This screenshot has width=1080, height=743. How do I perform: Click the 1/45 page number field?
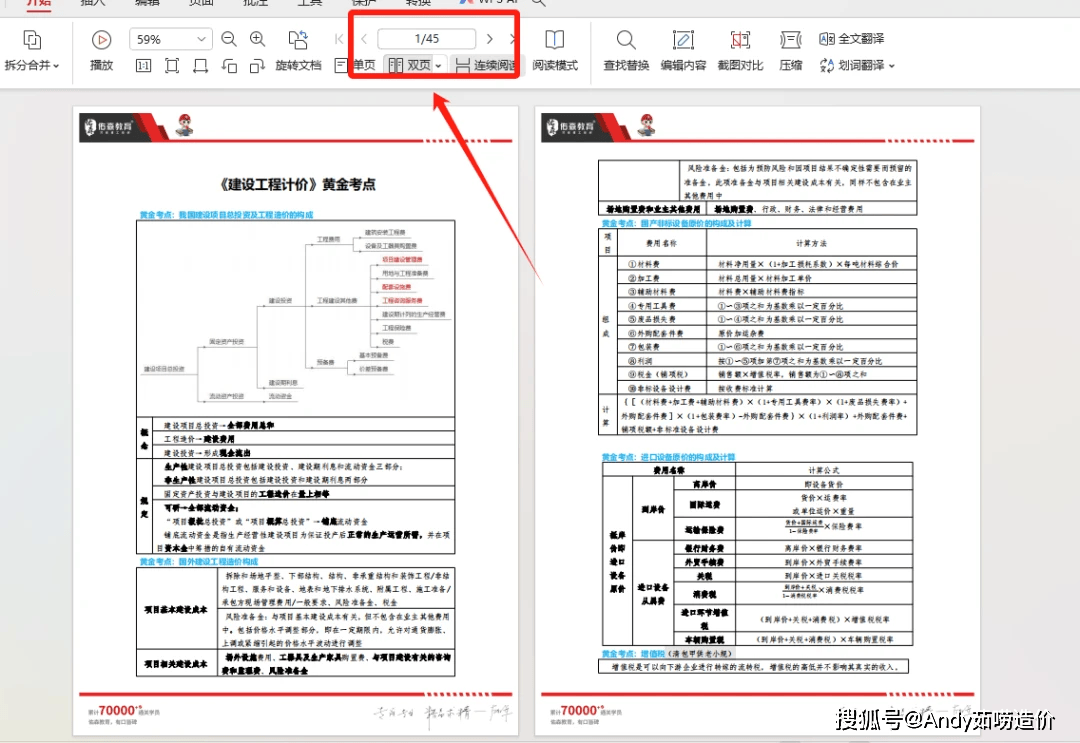pos(426,39)
